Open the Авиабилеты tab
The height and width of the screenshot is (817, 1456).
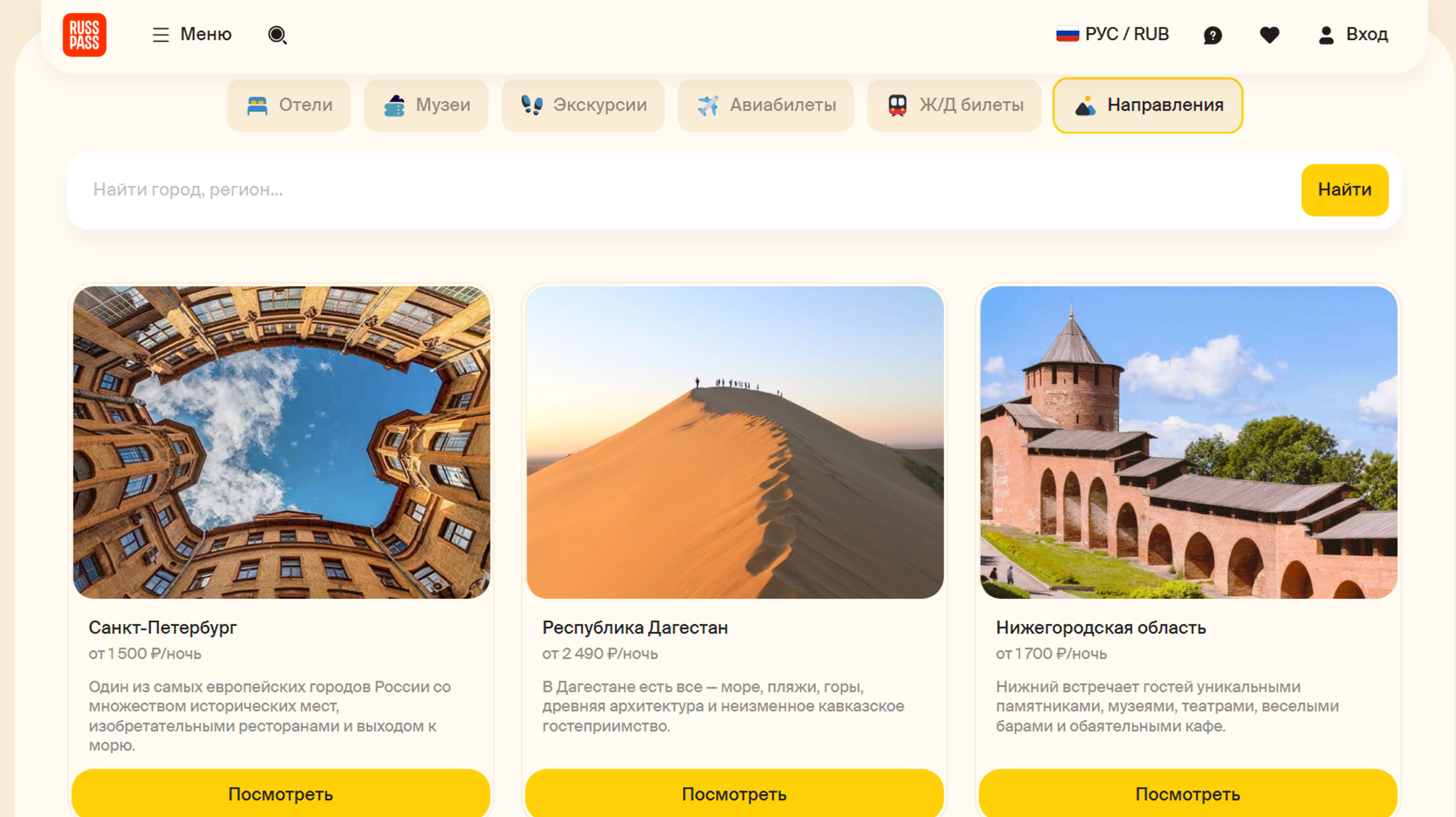click(766, 105)
